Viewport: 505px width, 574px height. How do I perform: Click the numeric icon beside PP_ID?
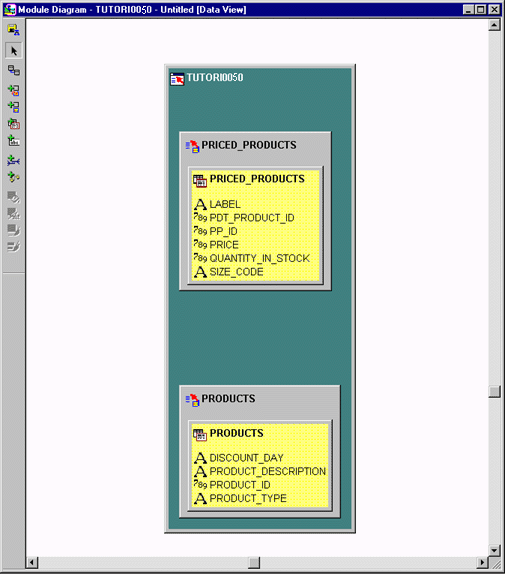200,231
